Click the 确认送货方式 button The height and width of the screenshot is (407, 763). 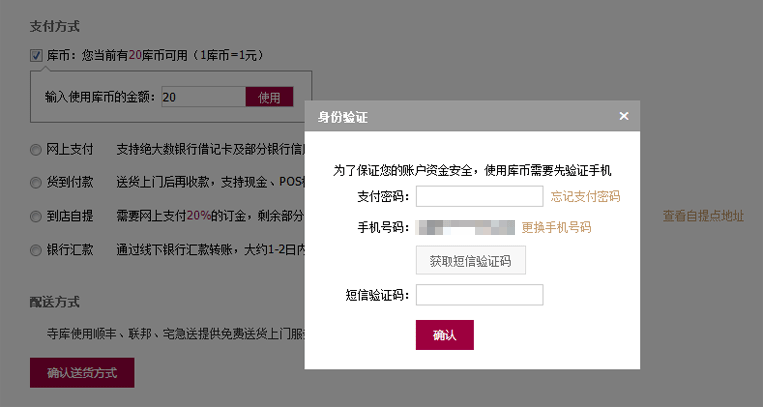(82, 373)
